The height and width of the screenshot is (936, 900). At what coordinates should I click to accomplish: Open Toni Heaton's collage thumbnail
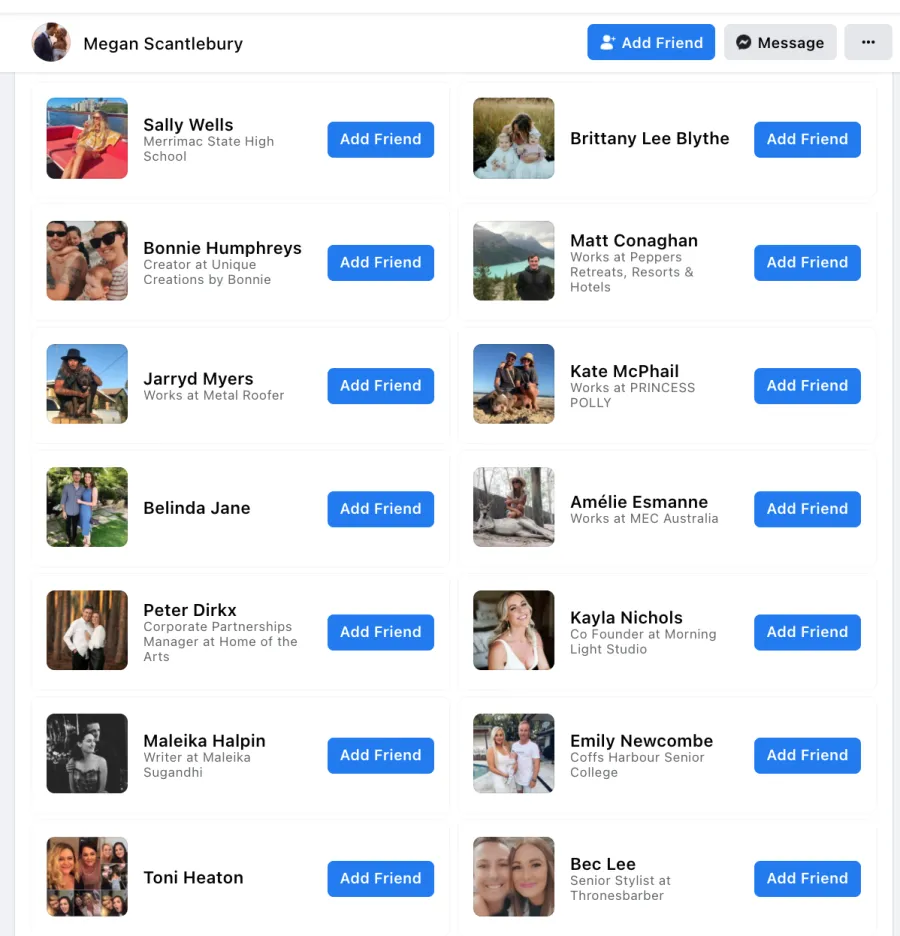87,876
